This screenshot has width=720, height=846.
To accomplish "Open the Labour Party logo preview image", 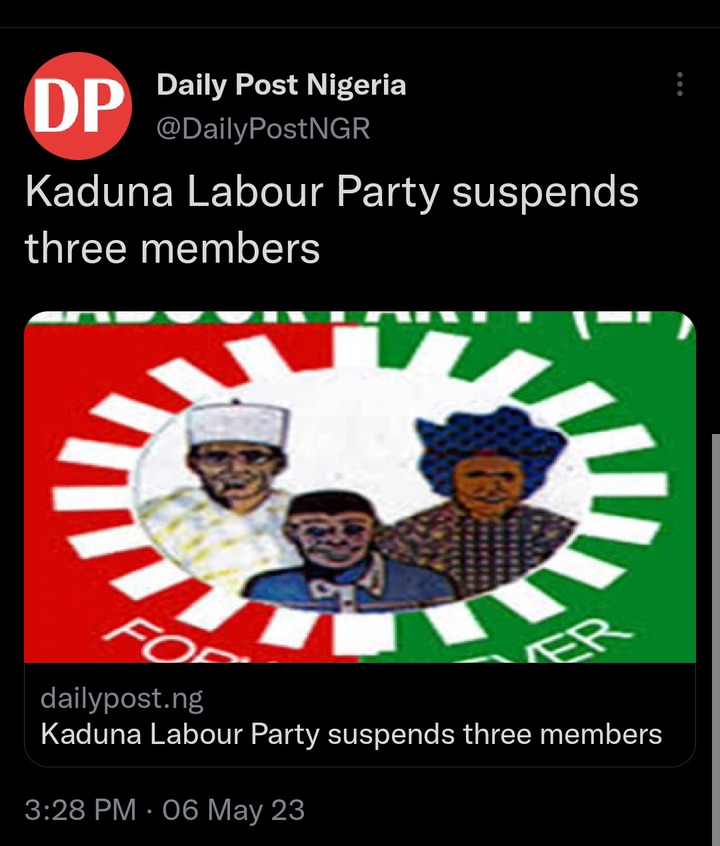I will point(360,487).
